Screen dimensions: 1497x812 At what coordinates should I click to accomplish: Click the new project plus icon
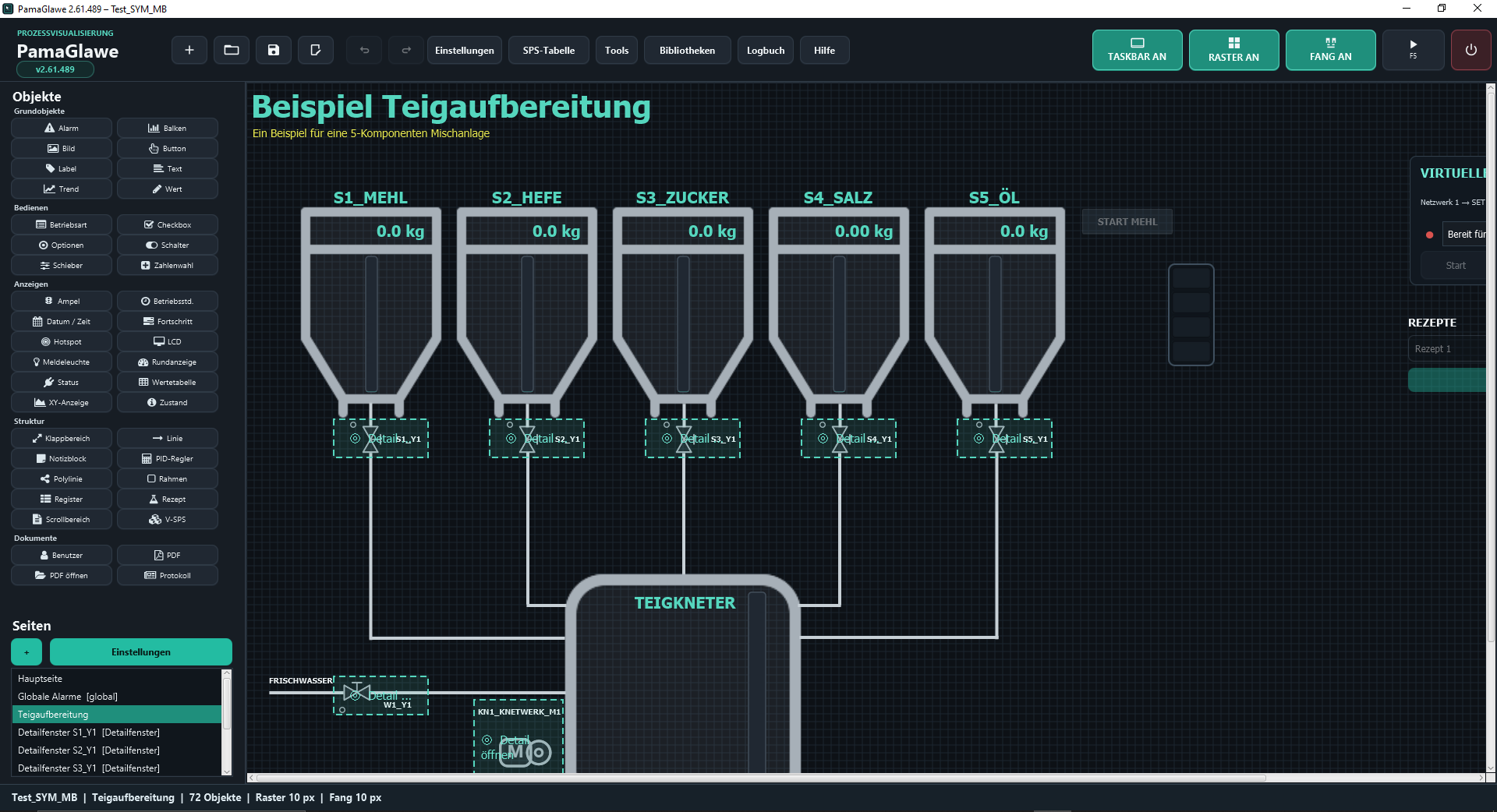189,51
